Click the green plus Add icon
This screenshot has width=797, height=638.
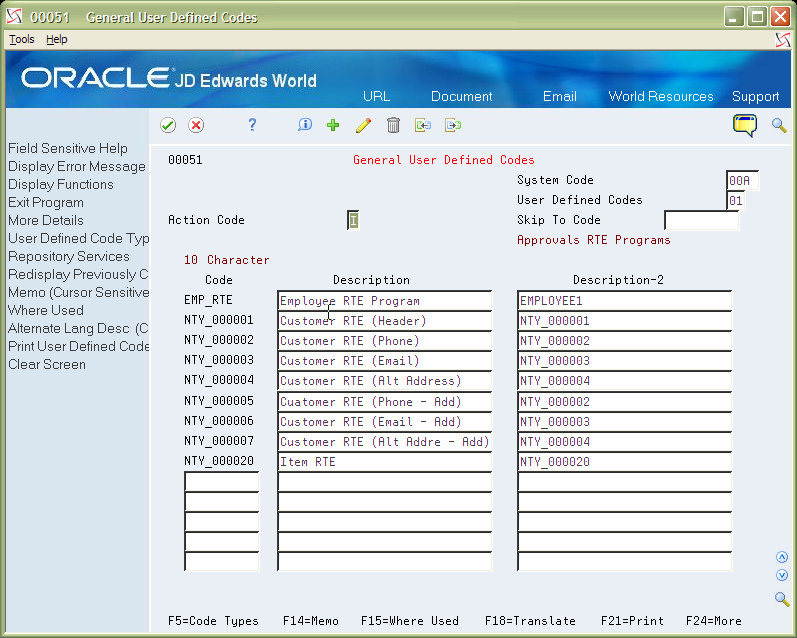tap(333, 125)
